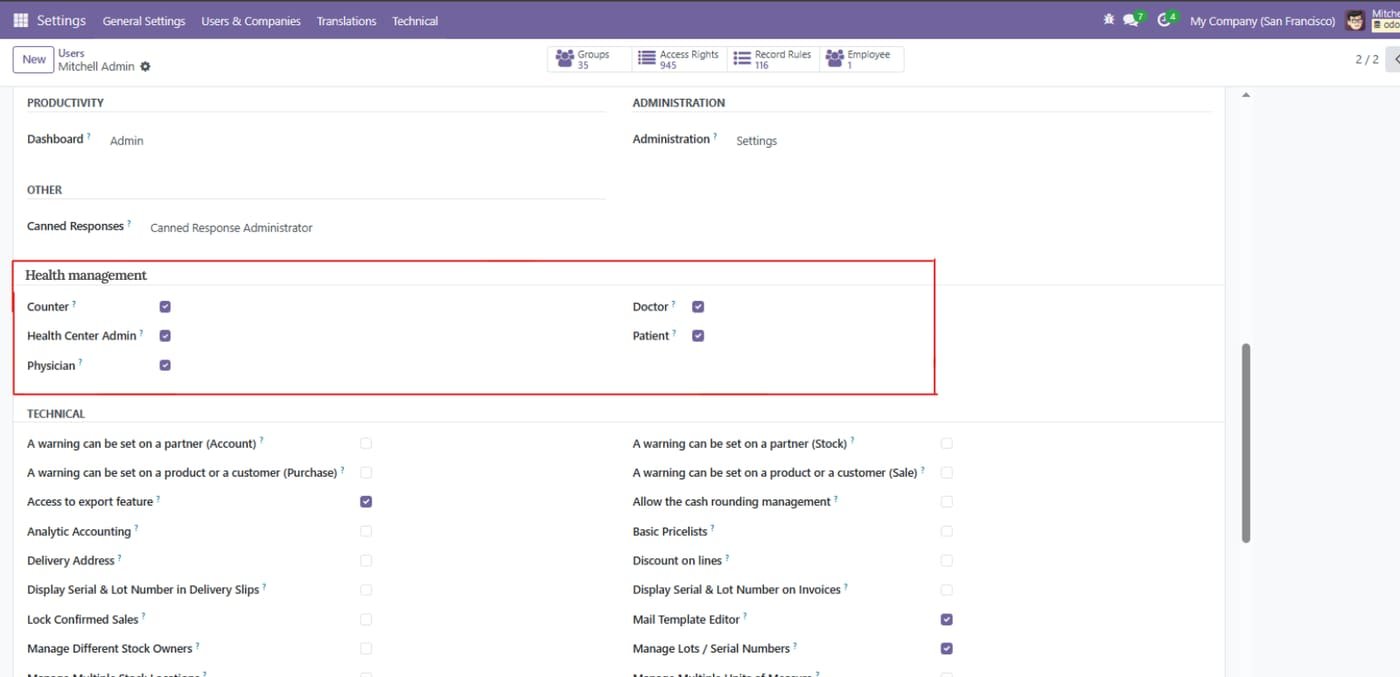Click the 'TECHNICAL' section heading
The image size is (1400, 677).
tap(56, 414)
